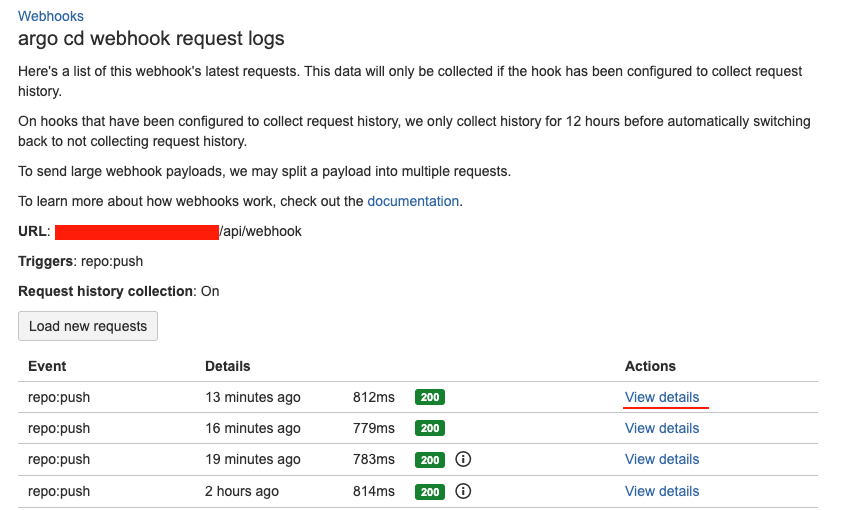Click the Load new requests button
Screen dimensions: 845x510
coord(88,326)
